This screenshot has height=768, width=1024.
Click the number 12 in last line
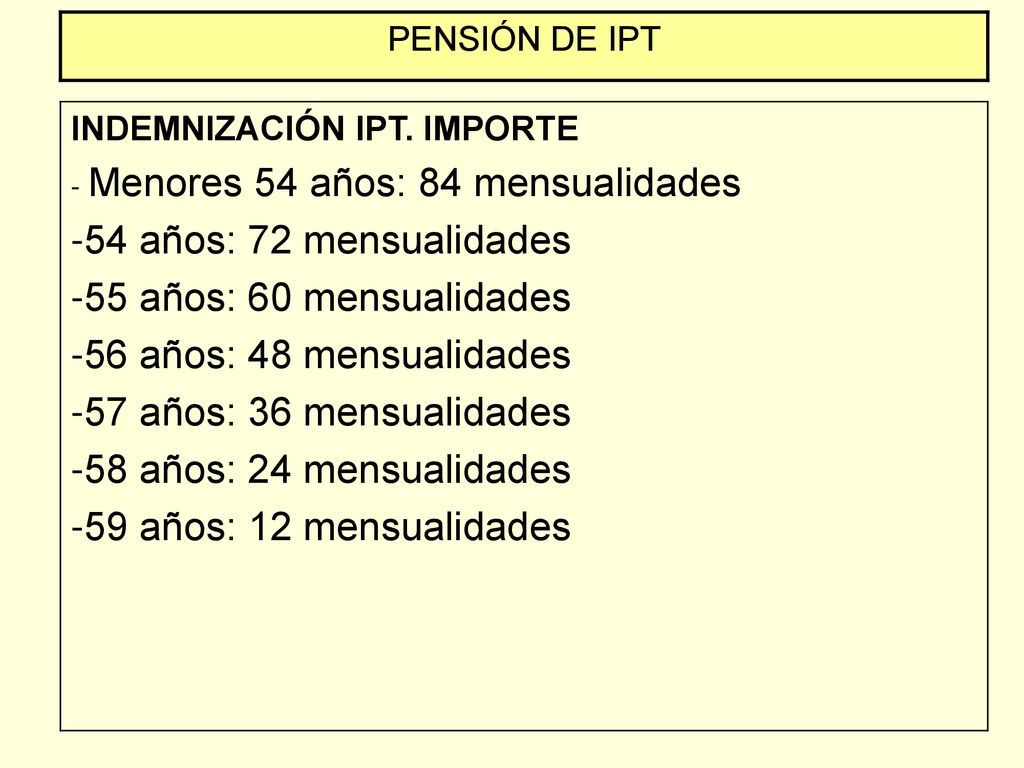tap(270, 527)
